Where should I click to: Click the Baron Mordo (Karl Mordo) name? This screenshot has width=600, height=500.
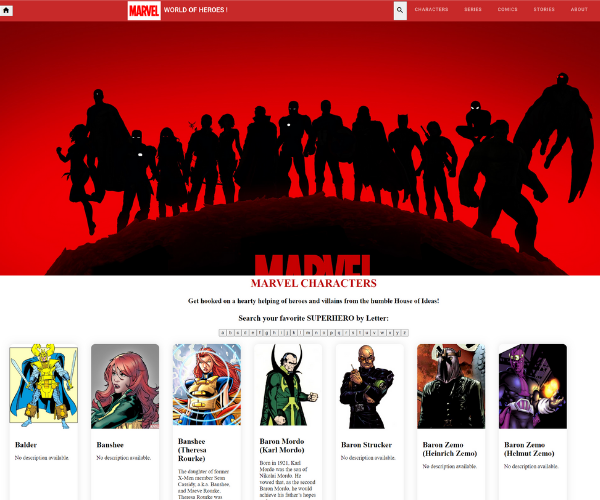[x=282, y=446]
